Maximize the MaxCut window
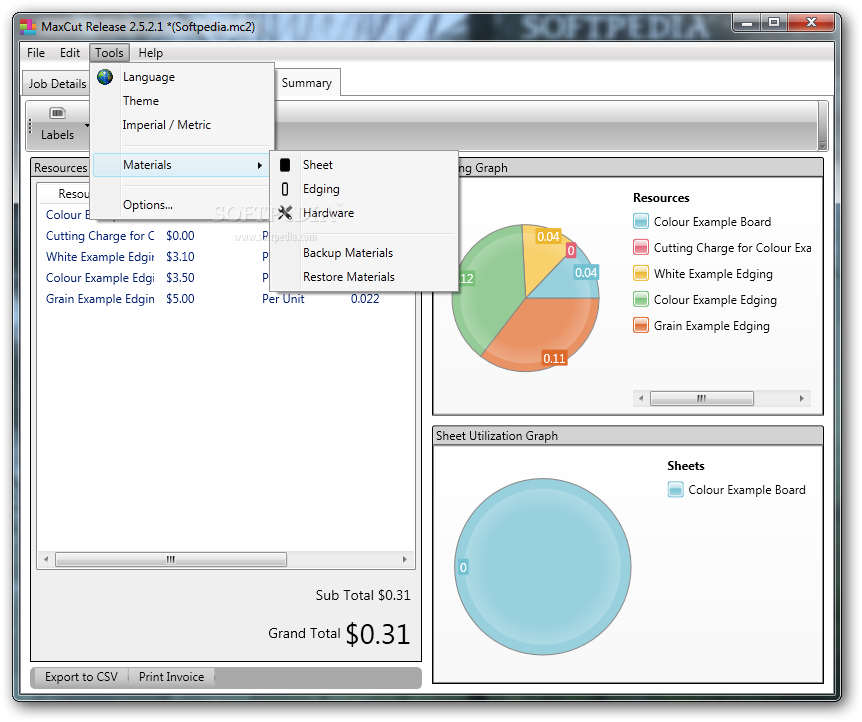The height and width of the screenshot is (722, 862). (x=774, y=23)
